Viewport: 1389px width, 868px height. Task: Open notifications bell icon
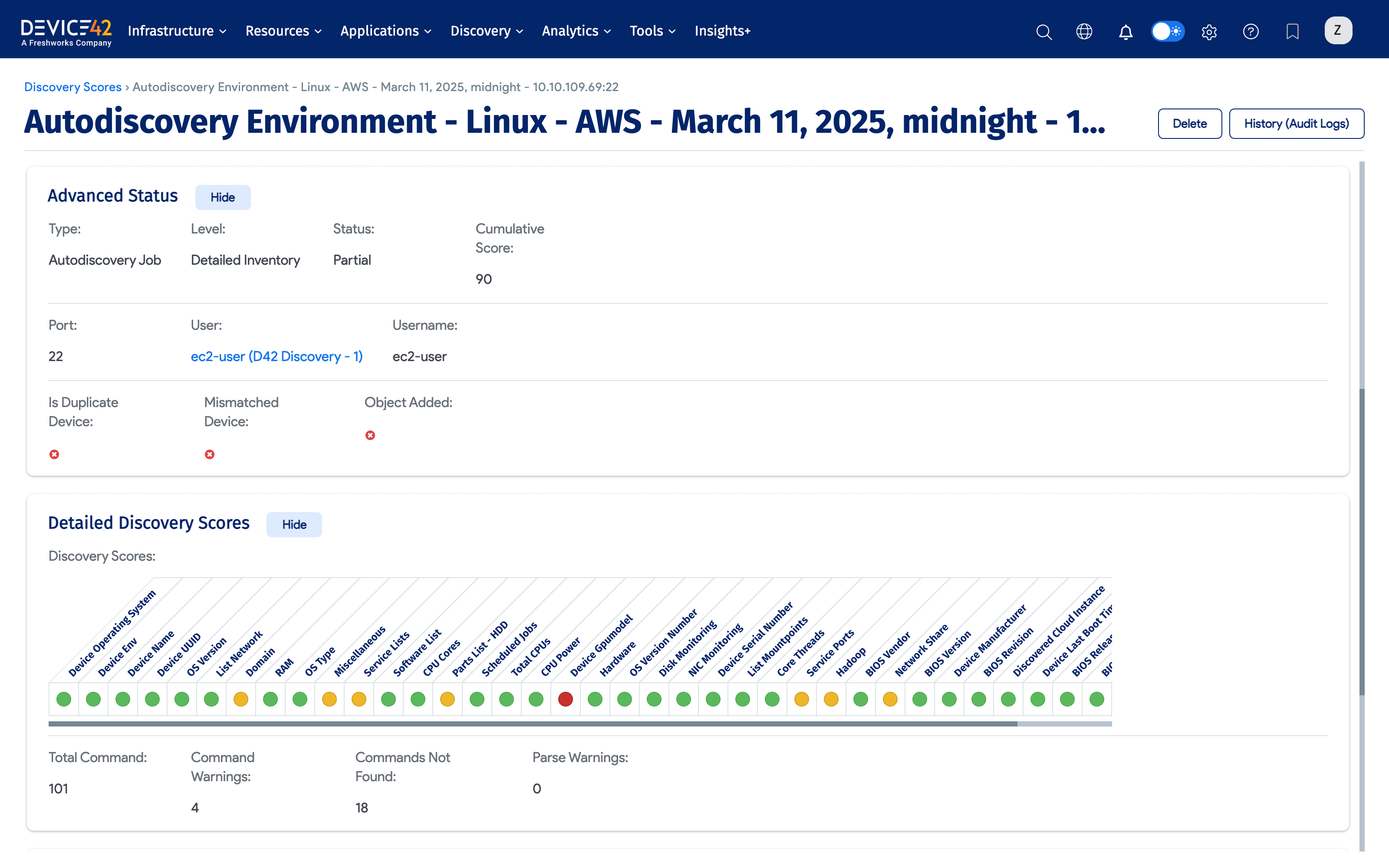(x=1126, y=32)
